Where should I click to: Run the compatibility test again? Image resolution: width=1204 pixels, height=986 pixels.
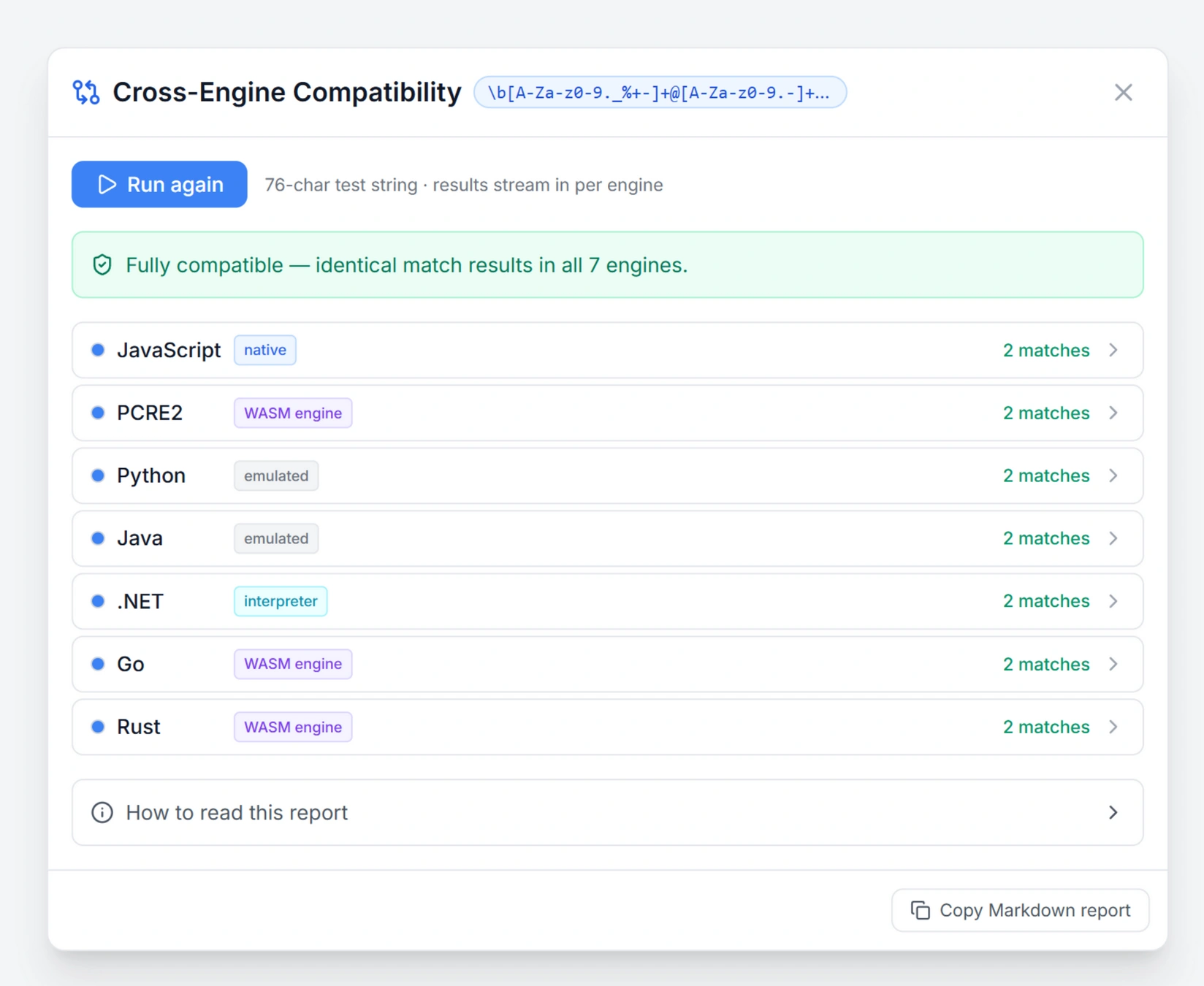pyautogui.click(x=159, y=184)
